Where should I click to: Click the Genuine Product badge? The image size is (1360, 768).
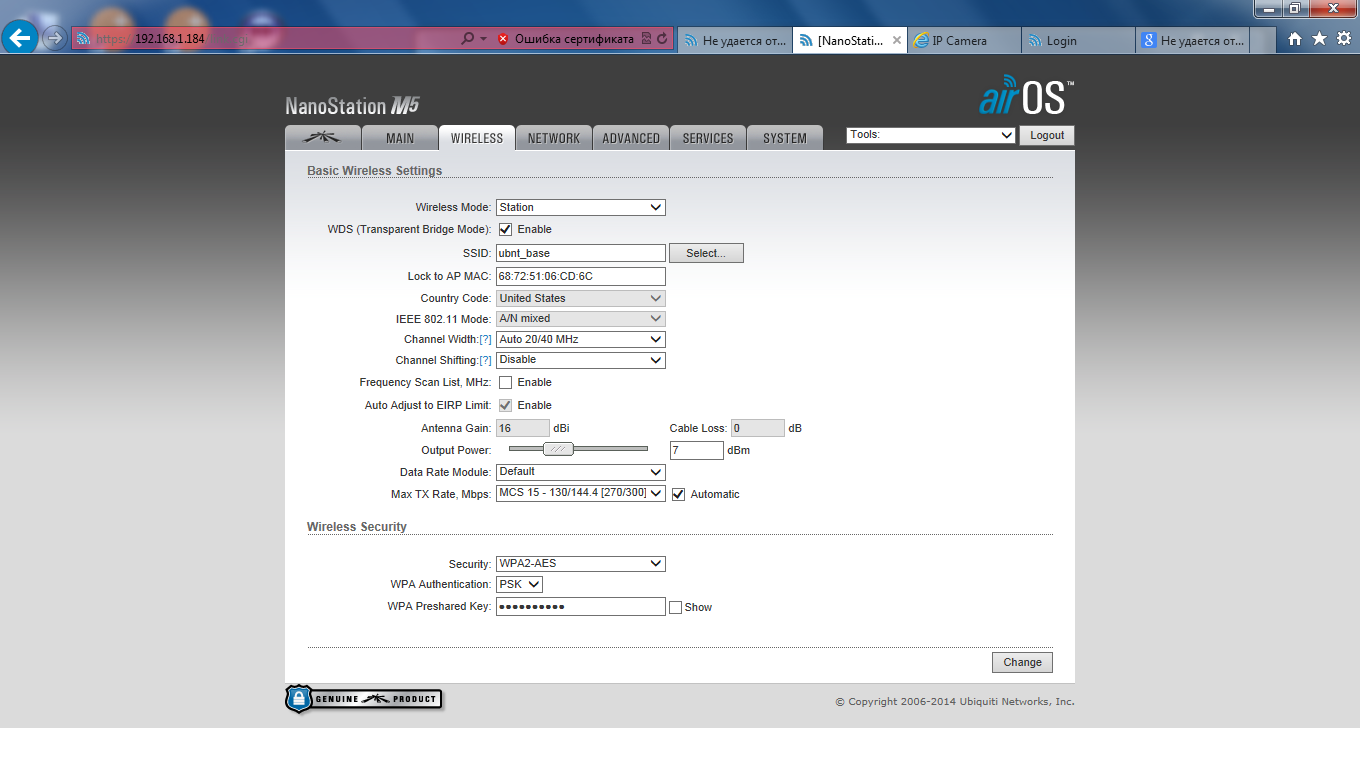click(364, 698)
